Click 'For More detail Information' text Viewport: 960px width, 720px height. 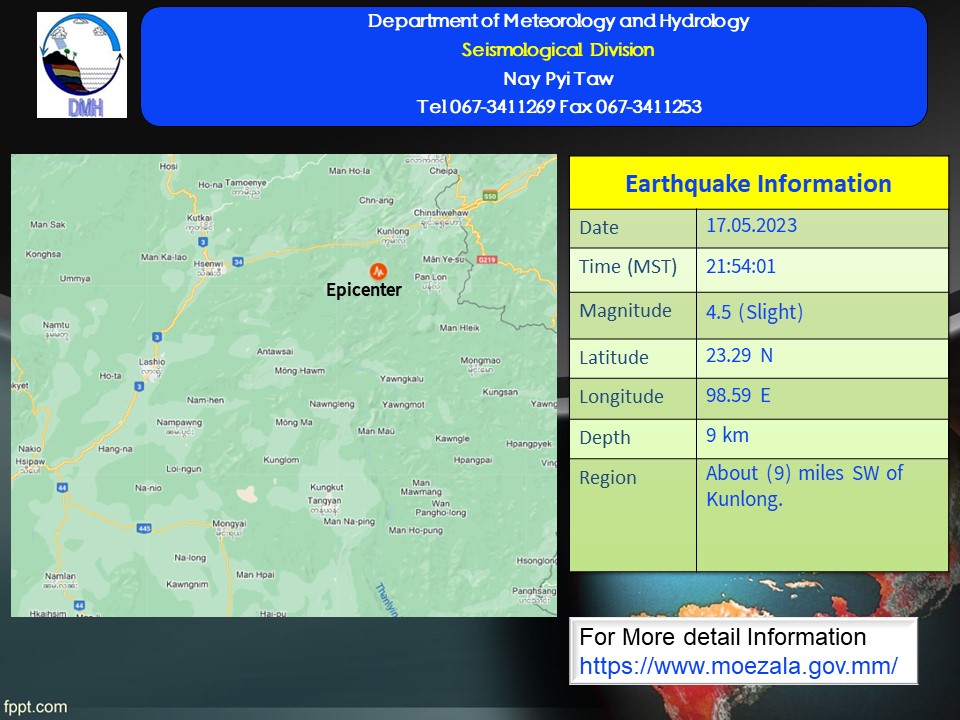[x=722, y=637]
